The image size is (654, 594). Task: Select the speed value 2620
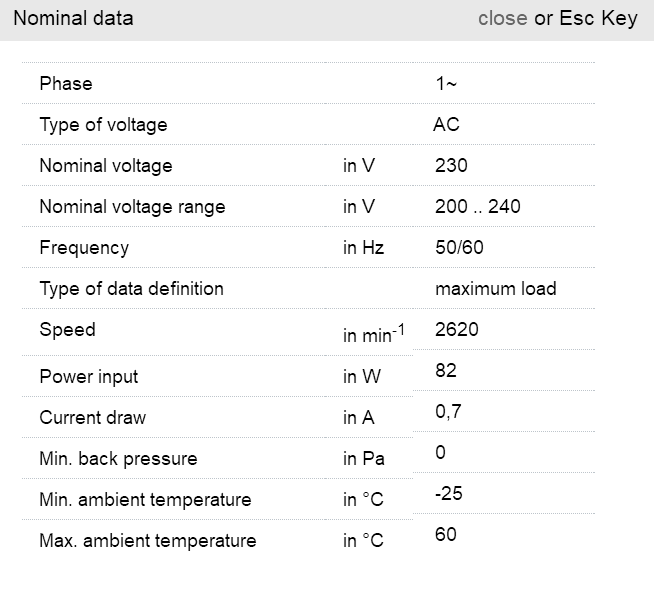(x=457, y=329)
